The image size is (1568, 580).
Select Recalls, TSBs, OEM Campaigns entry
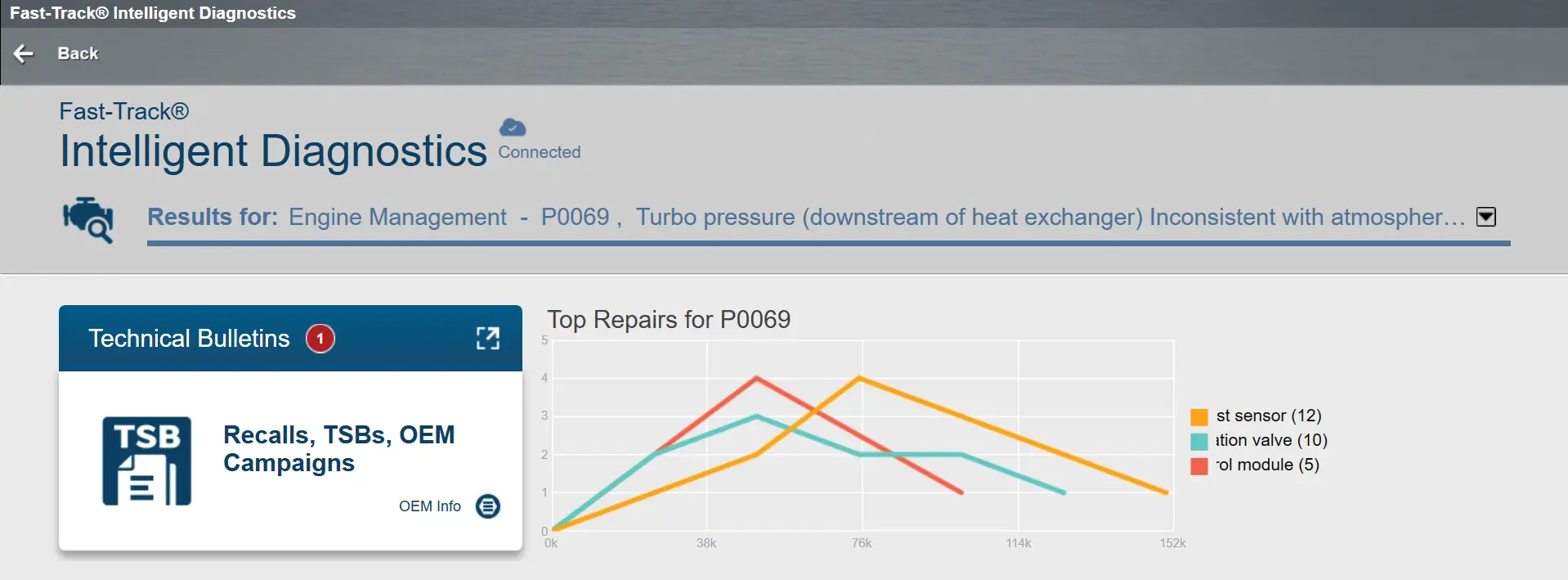[338, 448]
